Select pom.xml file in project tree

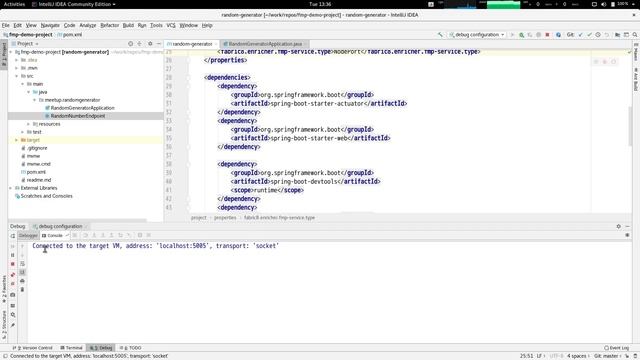pyautogui.click(x=33, y=172)
